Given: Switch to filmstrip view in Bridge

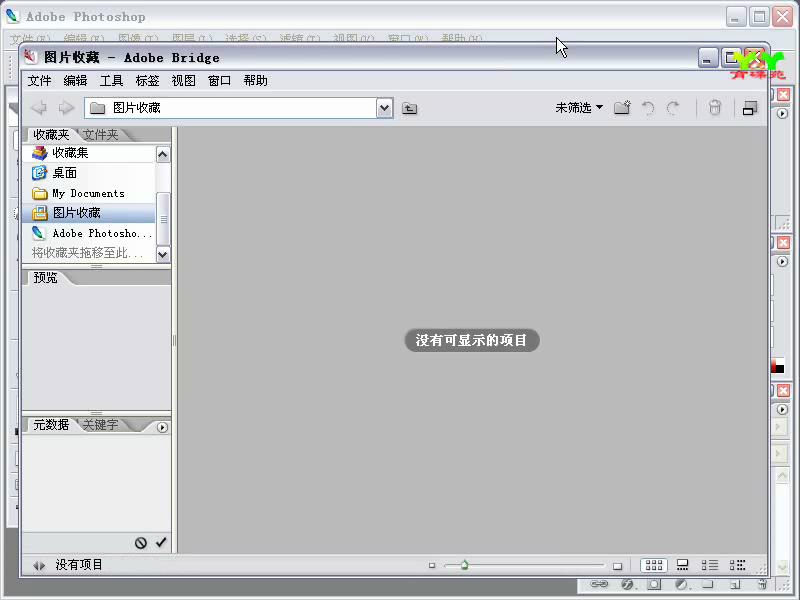Looking at the screenshot, I should (x=682, y=565).
